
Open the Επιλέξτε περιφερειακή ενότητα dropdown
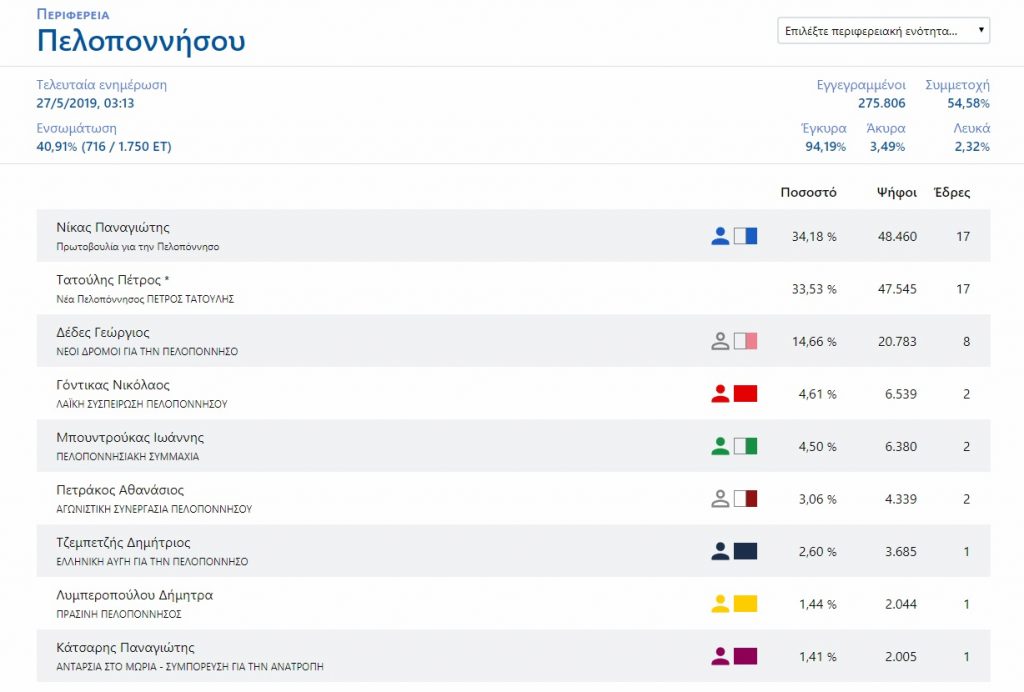point(884,31)
